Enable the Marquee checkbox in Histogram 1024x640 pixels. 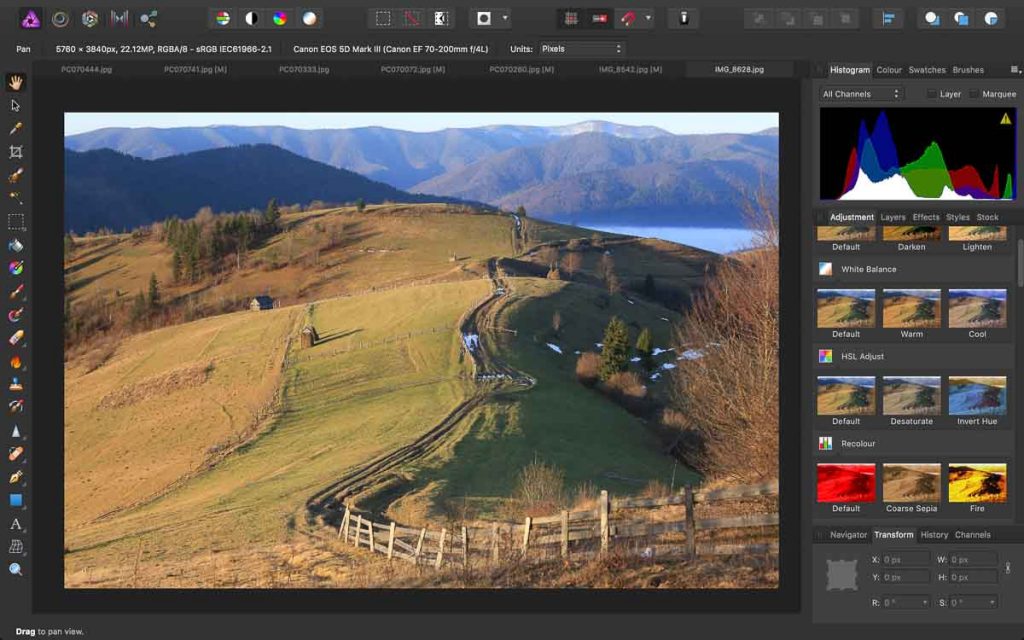click(974, 94)
